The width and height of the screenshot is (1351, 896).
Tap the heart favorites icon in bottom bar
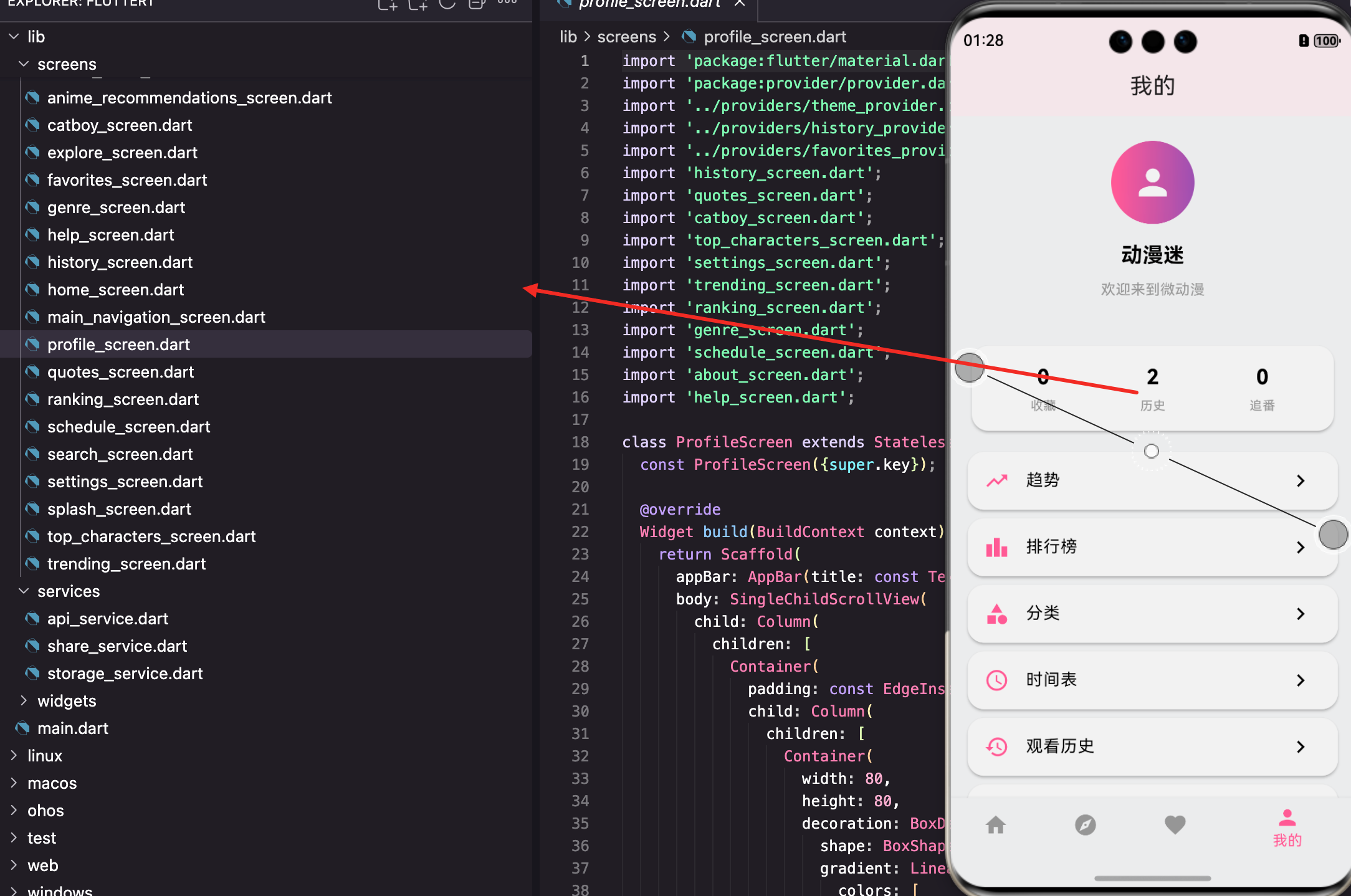pos(1175,825)
